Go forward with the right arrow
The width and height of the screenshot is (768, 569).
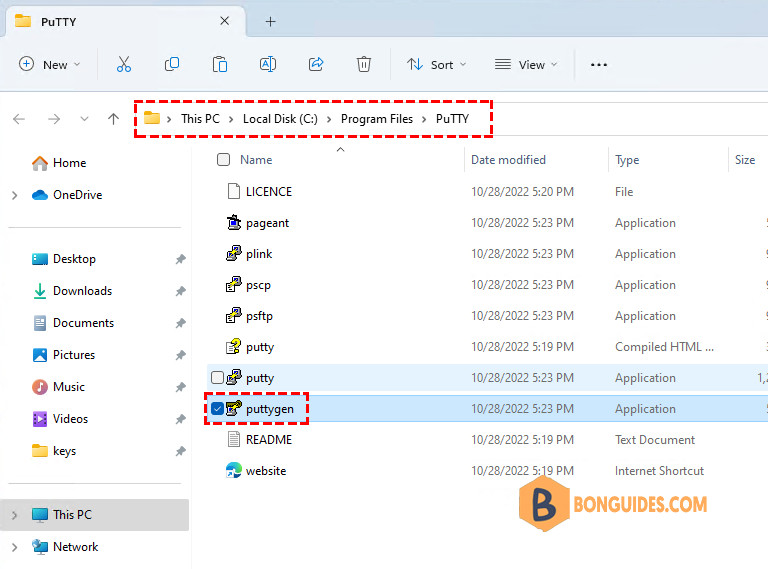pos(54,119)
